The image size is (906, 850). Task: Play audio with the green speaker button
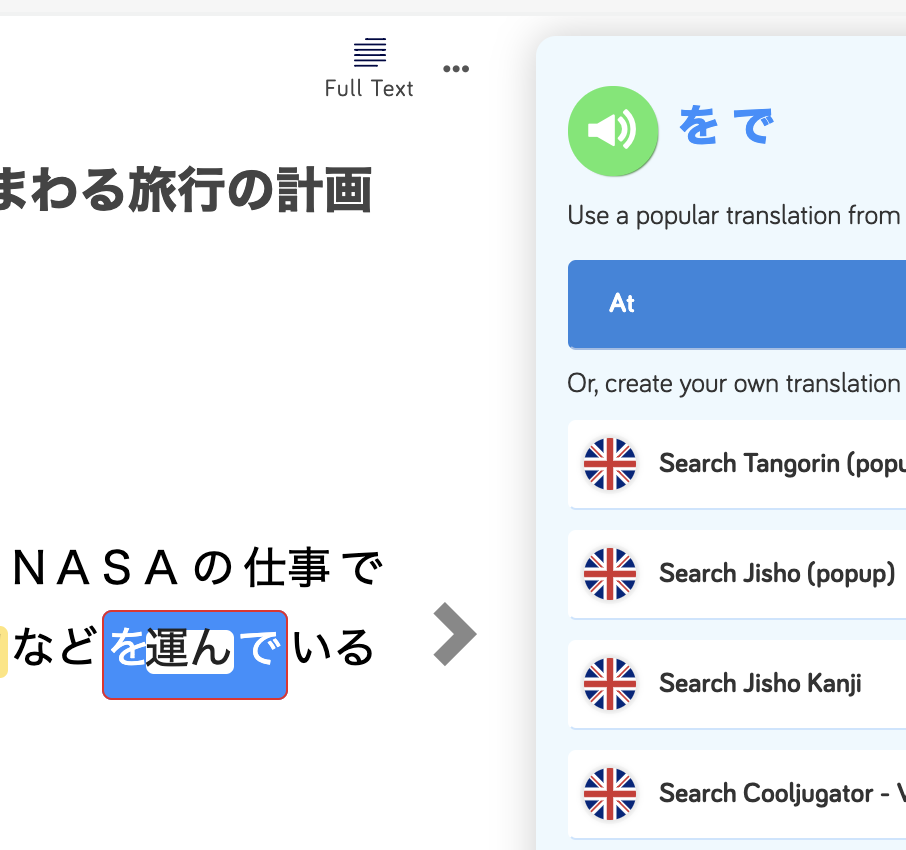click(x=613, y=131)
